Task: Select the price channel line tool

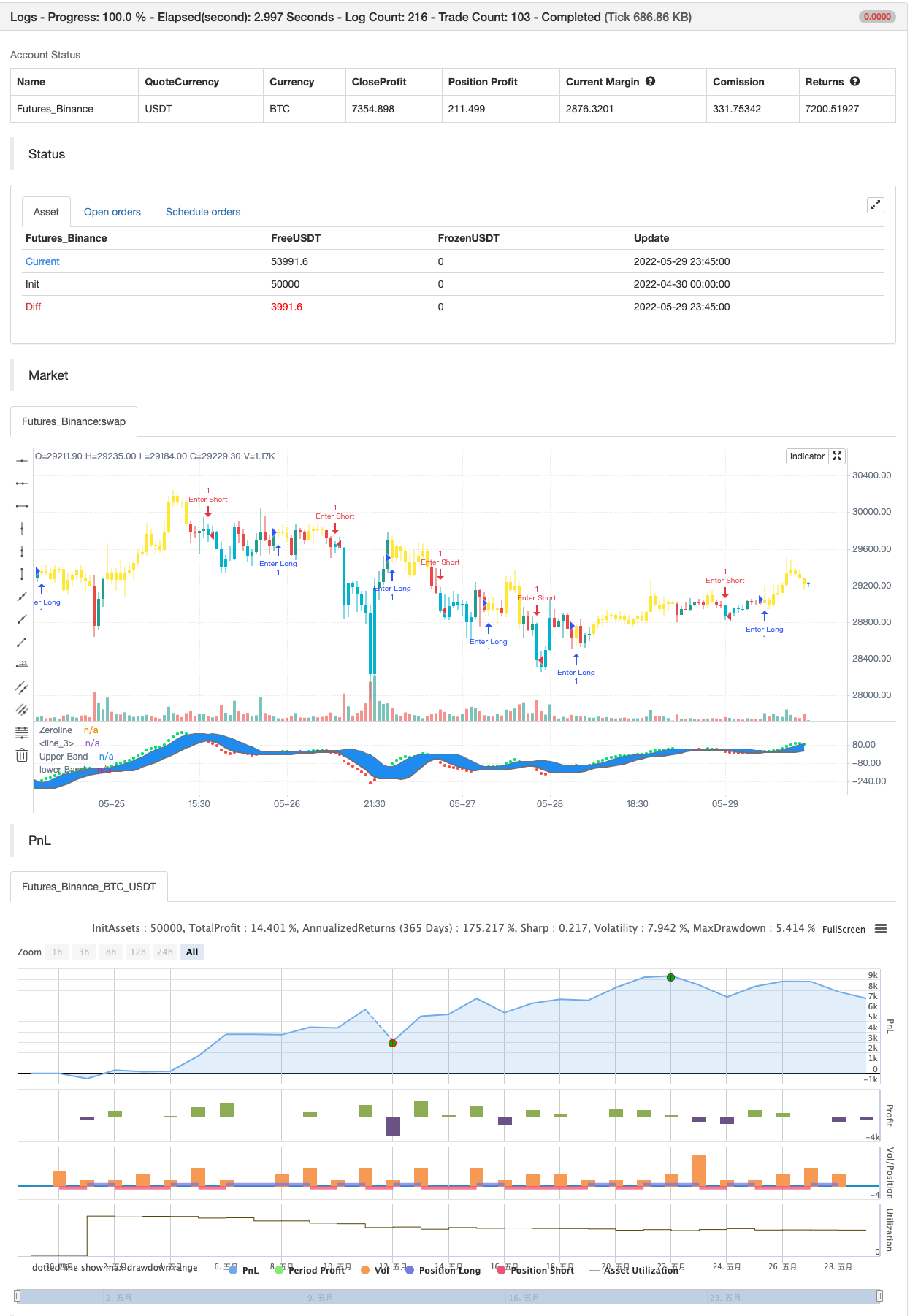Action: pyautogui.click(x=22, y=686)
